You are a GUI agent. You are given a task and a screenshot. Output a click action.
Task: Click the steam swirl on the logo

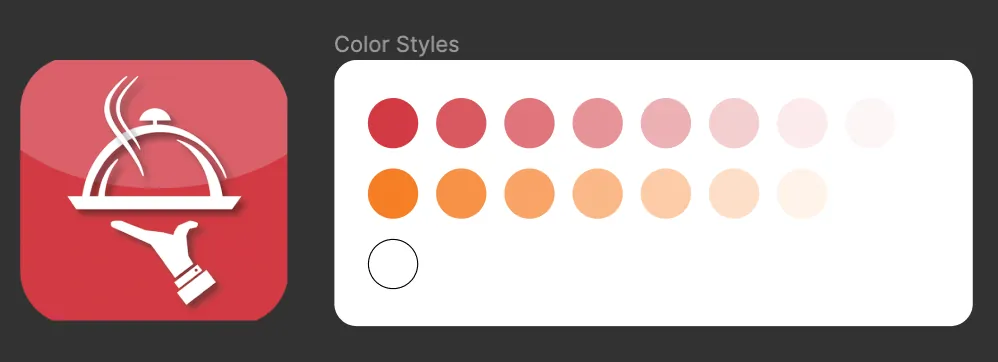tap(122, 119)
